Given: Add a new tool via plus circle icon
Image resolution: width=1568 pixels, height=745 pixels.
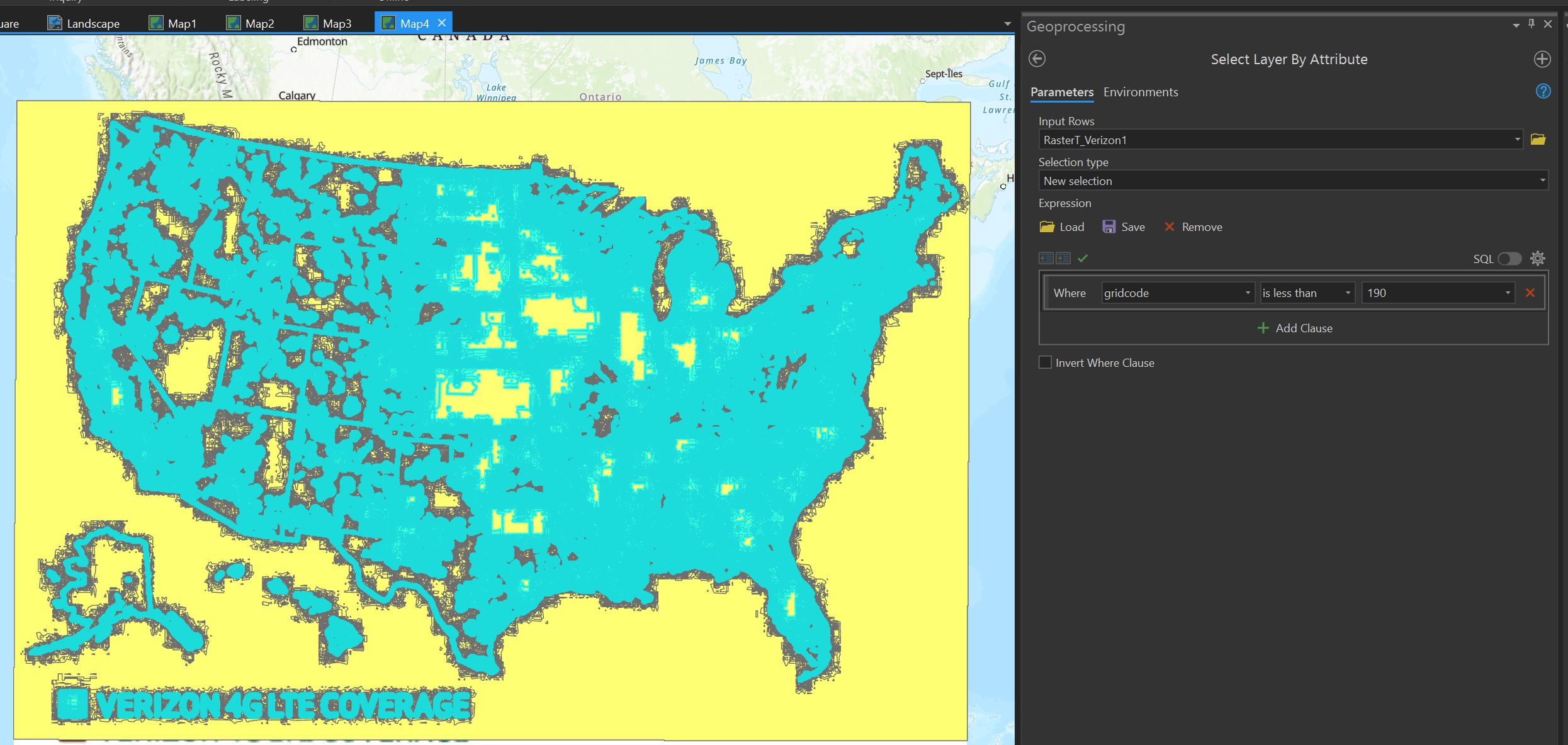Looking at the screenshot, I should (1542, 59).
